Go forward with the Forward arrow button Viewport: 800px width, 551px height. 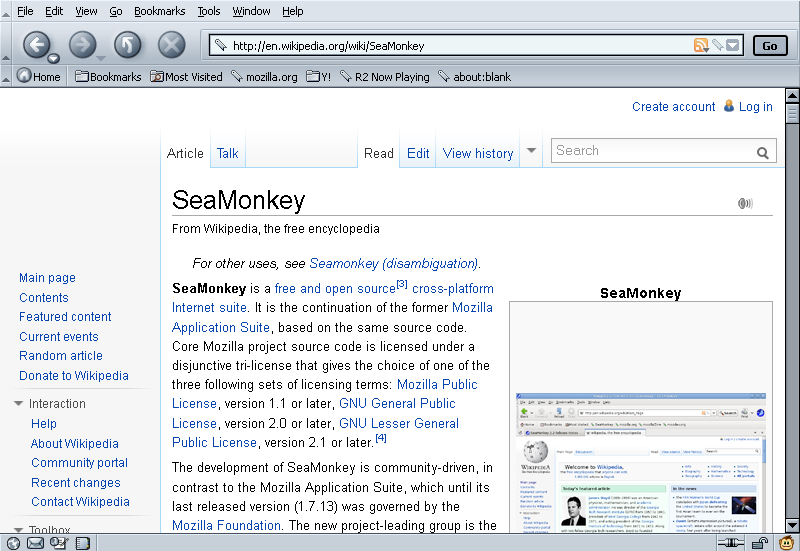pos(82,45)
